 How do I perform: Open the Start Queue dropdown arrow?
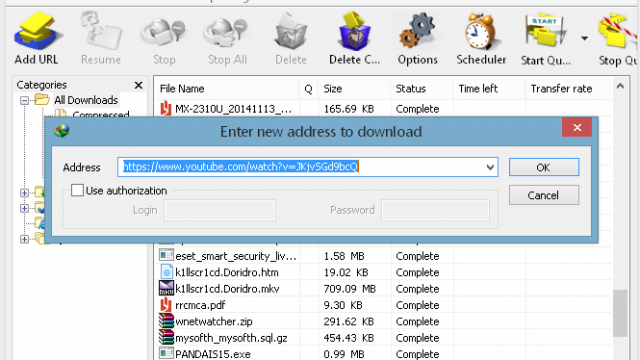point(584,38)
